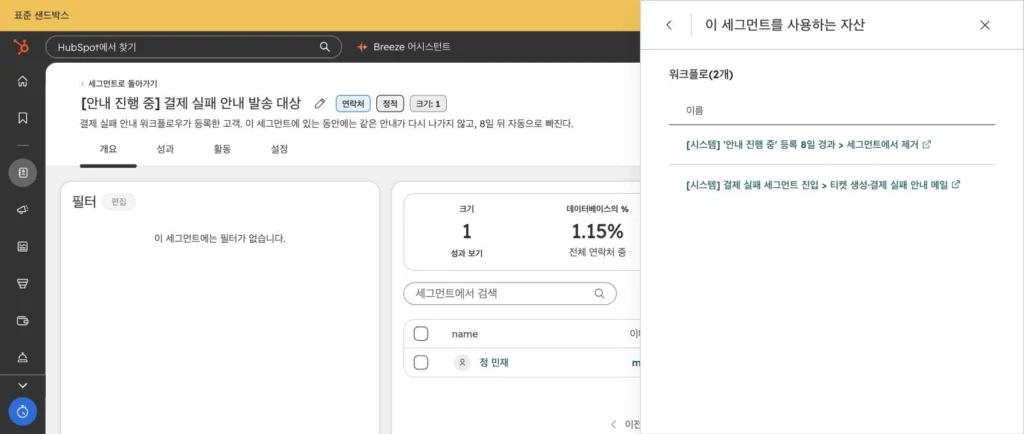Viewport: 1024px width, 434px height.
Task: Go back via 세그먼트로 돌아가기 link
Action: coord(119,84)
